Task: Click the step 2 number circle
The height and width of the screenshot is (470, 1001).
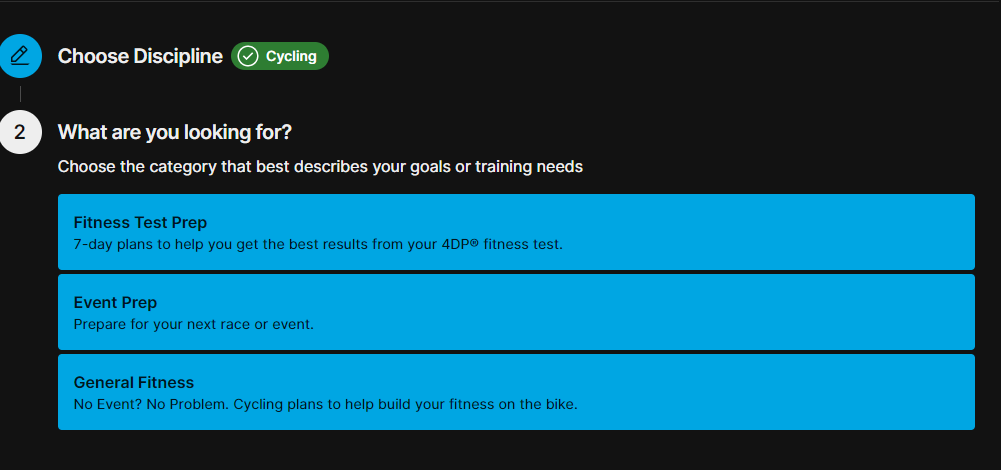Action: (20, 132)
